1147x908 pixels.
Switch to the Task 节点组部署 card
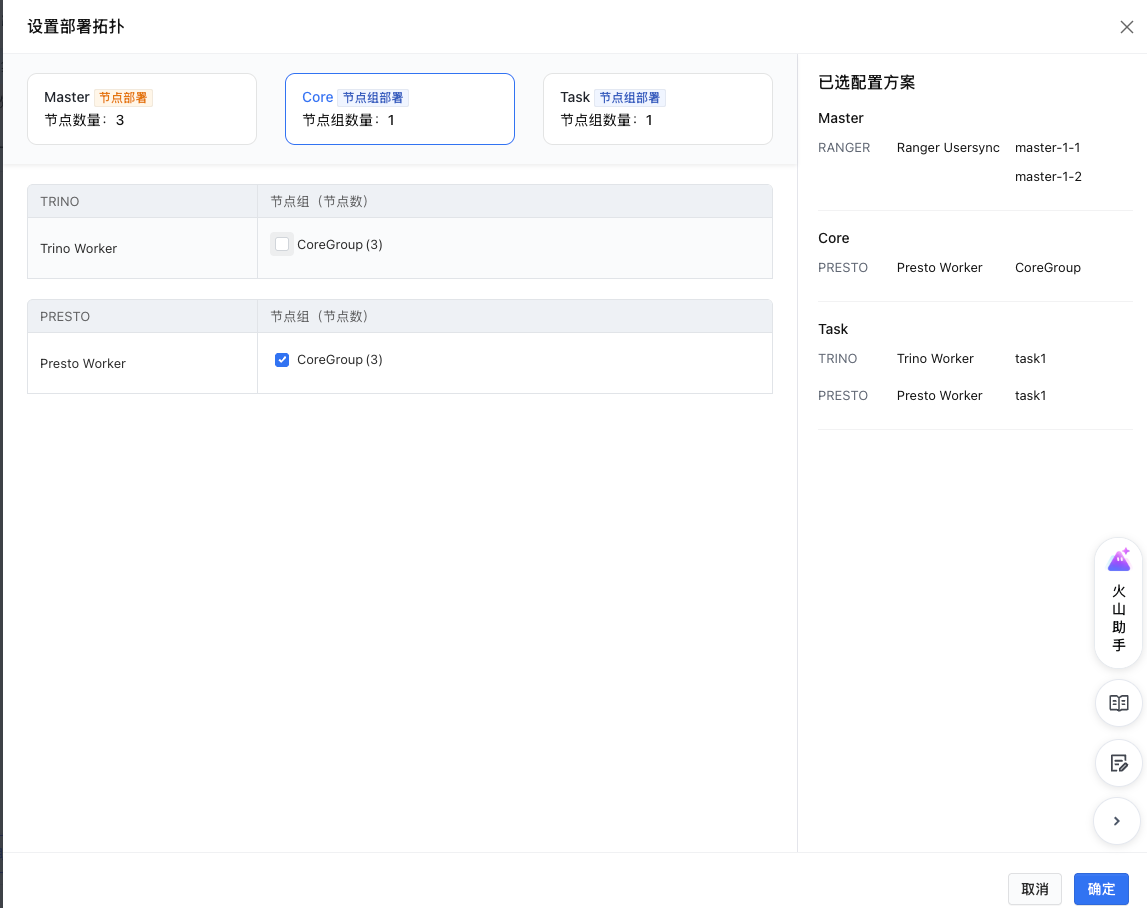(658, 109)
